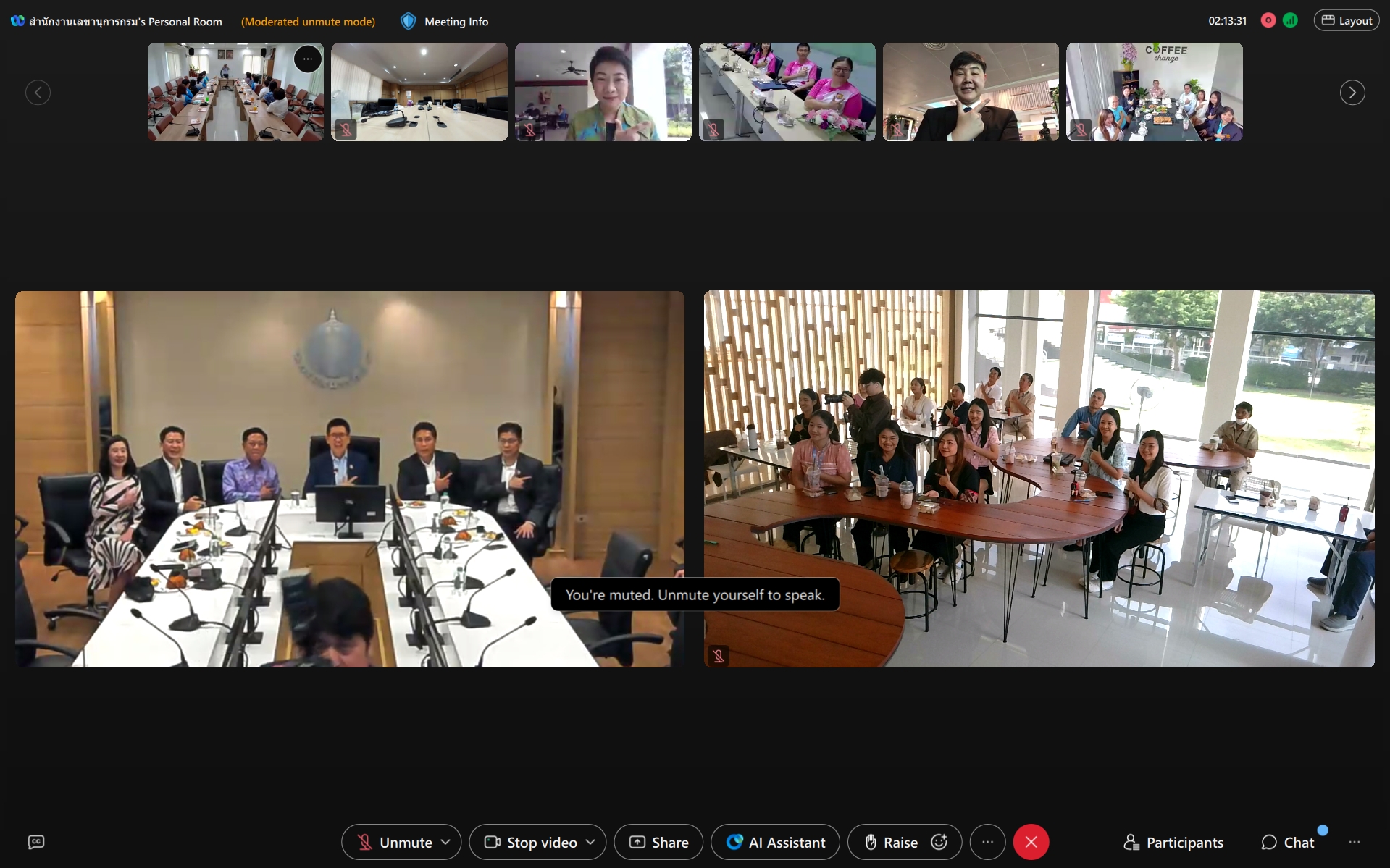The height and width of the screenshot is (868, 1390).
Task: Raise your hand
Action: click(x=892, y=842)
